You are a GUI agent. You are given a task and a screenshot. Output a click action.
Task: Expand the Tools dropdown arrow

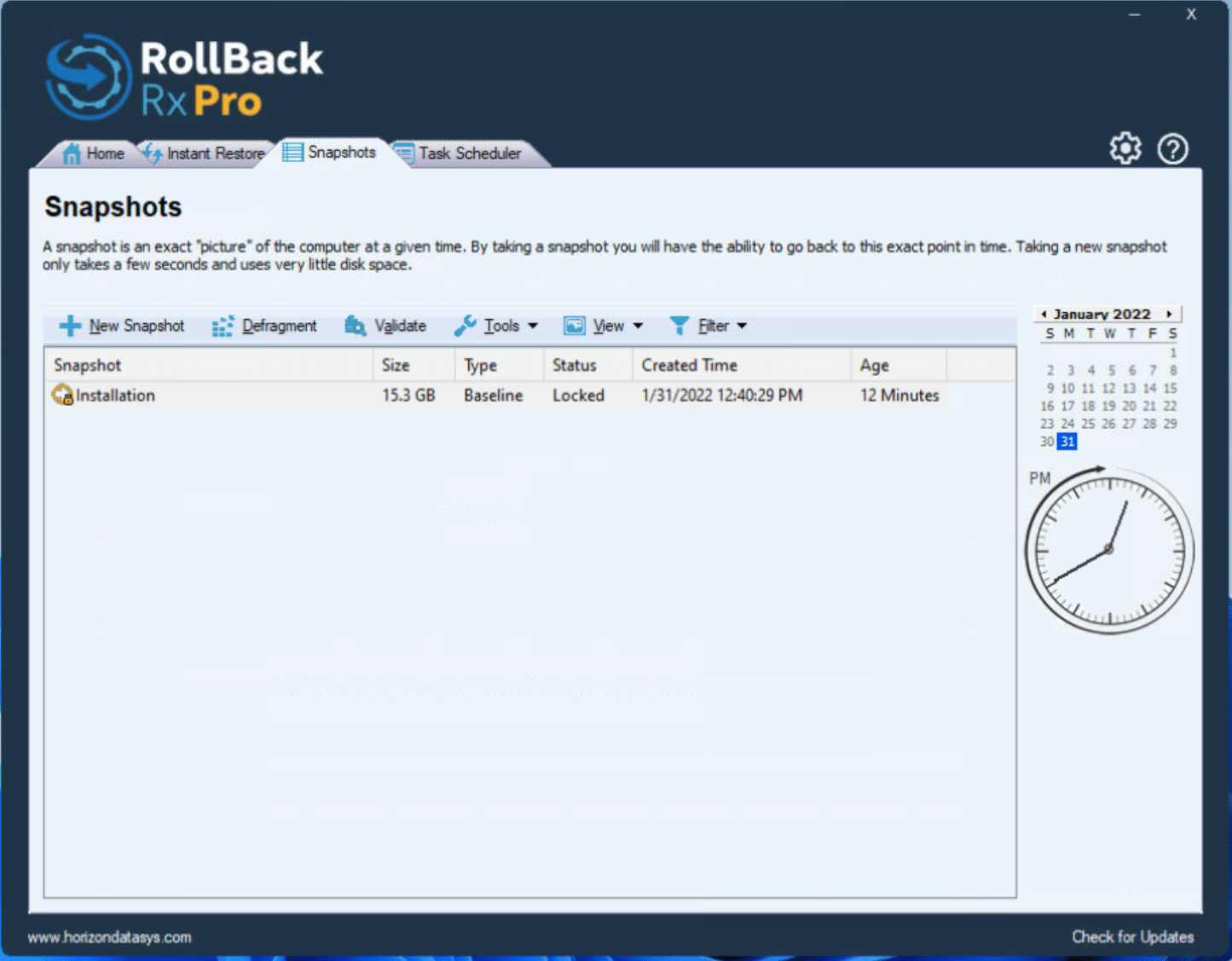pyautogui.click(x=533, y=326)
